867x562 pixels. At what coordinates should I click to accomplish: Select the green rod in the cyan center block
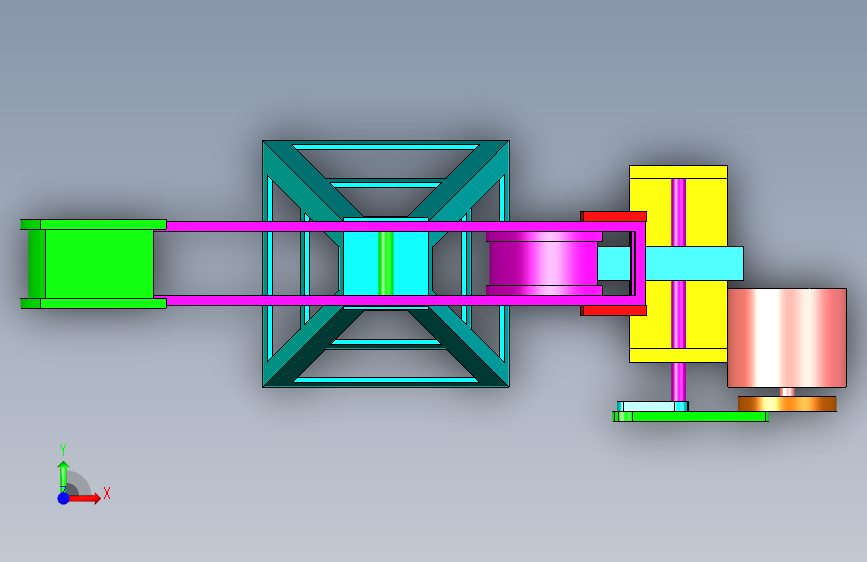point(386,263)
